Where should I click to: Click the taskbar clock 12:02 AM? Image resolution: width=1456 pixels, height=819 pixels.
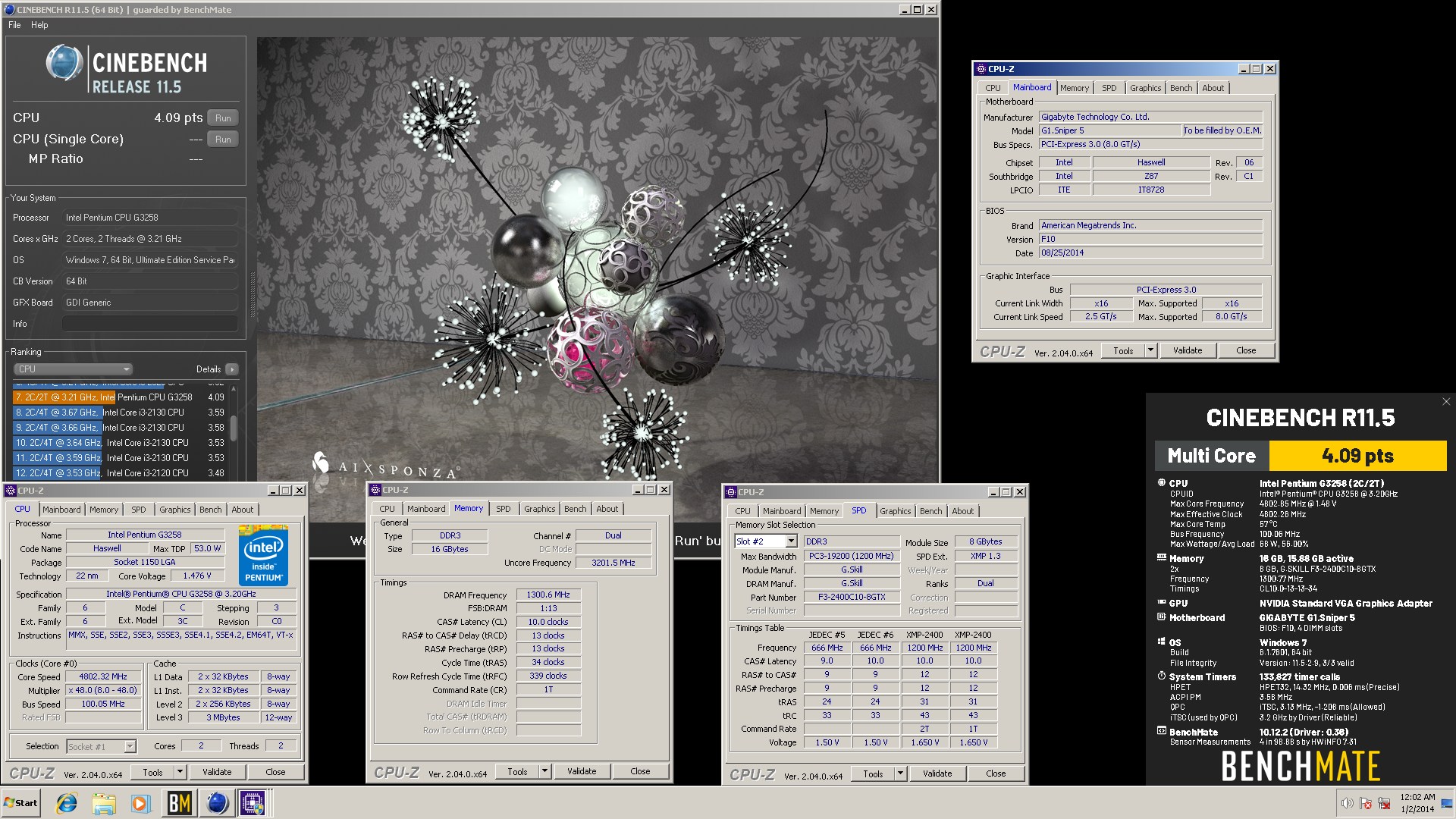click(x=1417, y=797)
